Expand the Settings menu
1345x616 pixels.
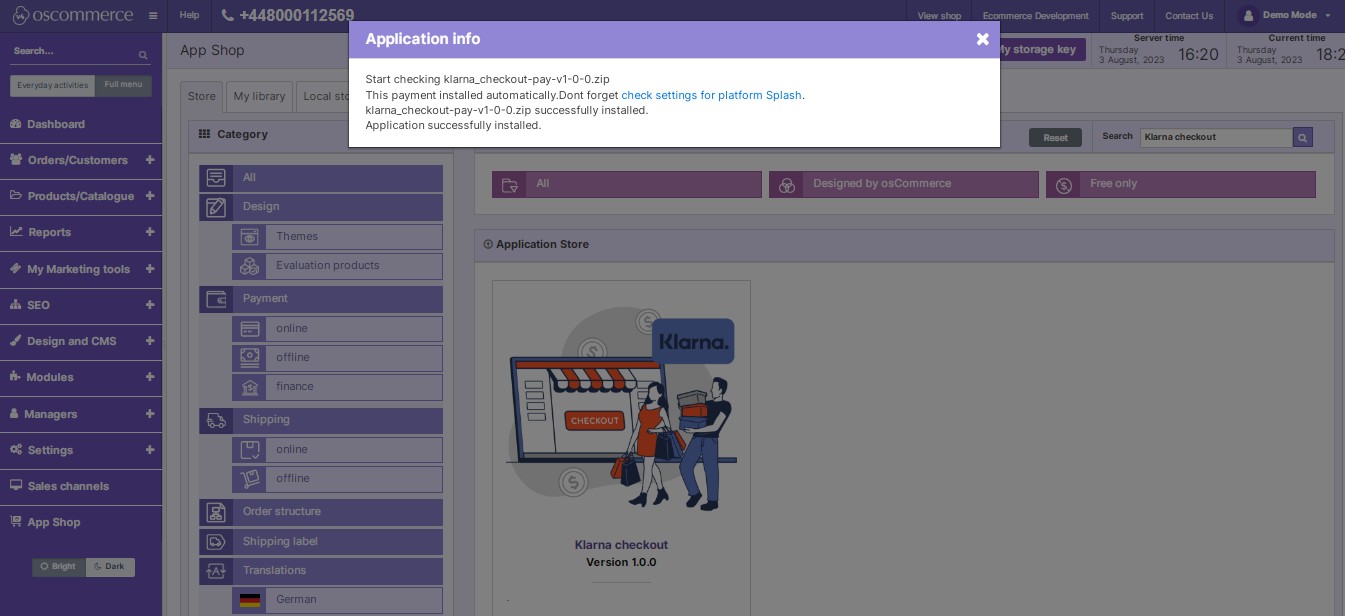pos(150,450)
